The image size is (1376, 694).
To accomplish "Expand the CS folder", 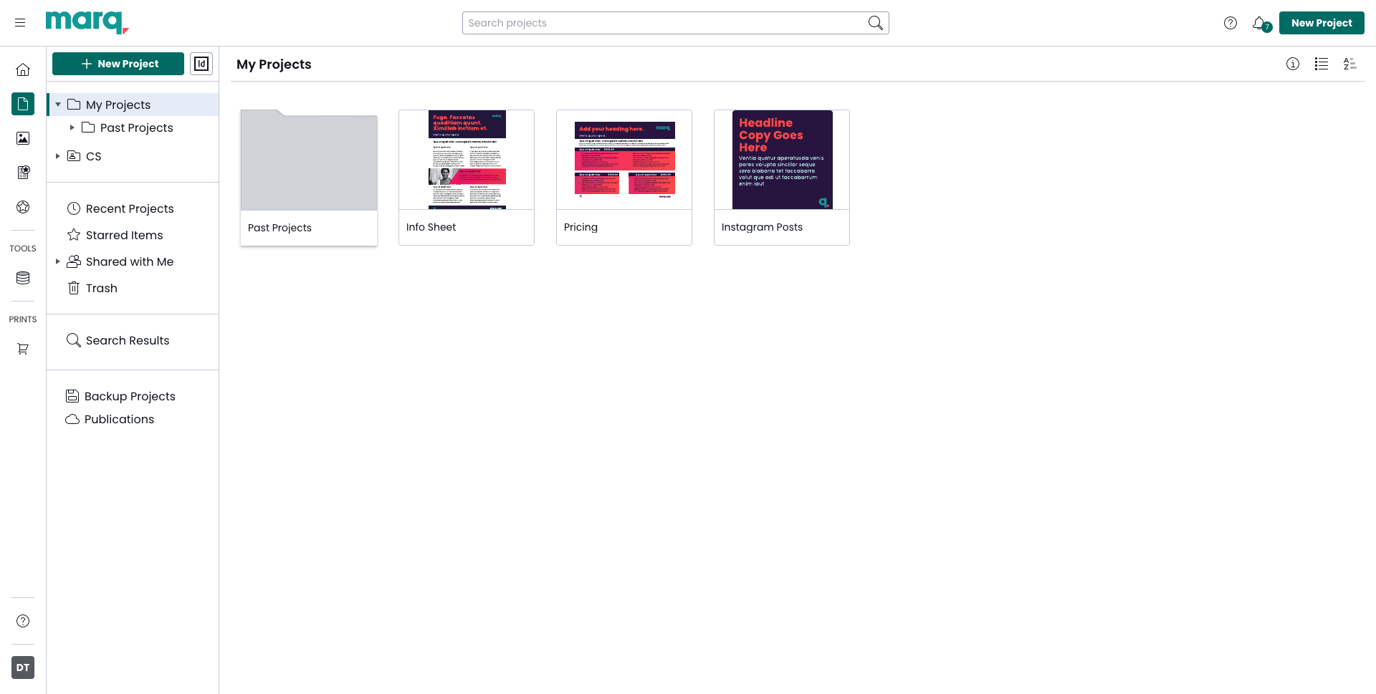I will (57, 156).
